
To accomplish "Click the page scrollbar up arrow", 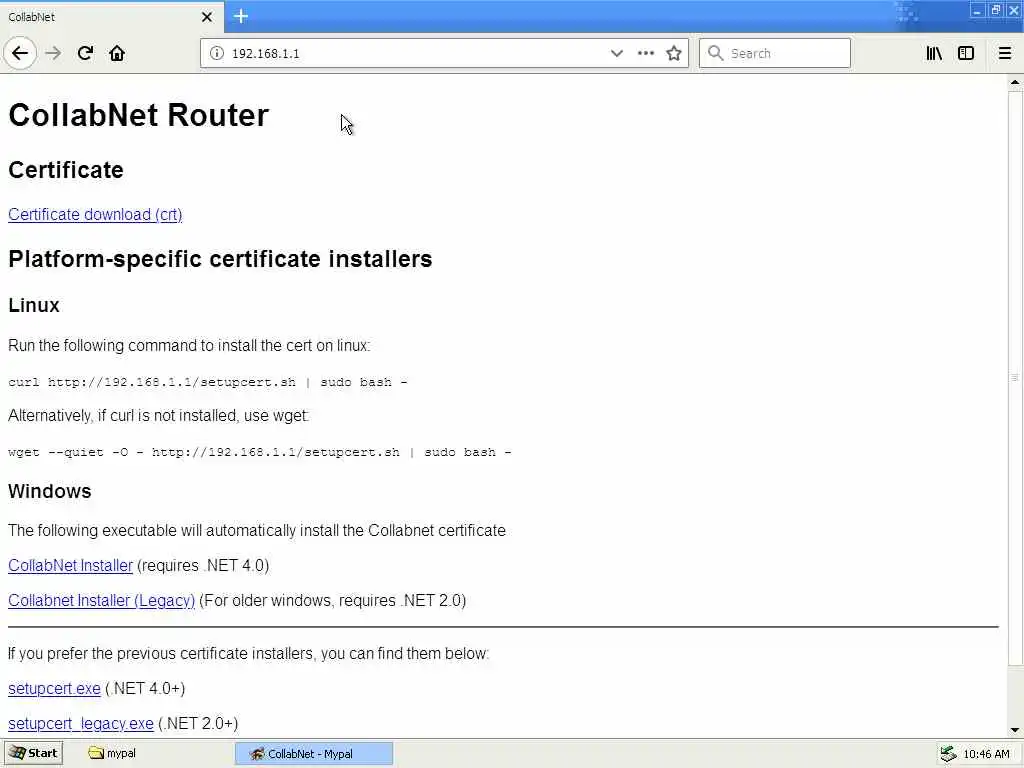I will point(1015,82).
